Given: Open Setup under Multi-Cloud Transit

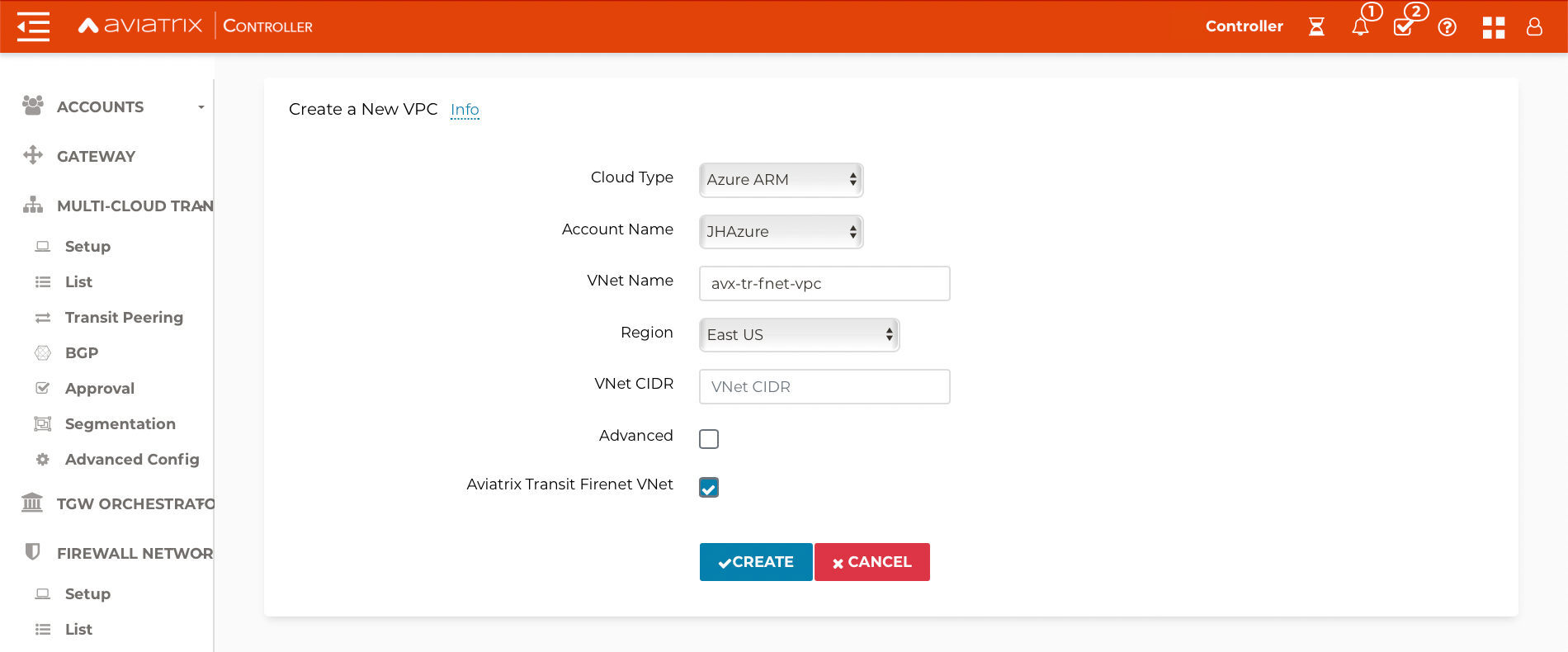Looking at the screenshot, I should (87, 247).
